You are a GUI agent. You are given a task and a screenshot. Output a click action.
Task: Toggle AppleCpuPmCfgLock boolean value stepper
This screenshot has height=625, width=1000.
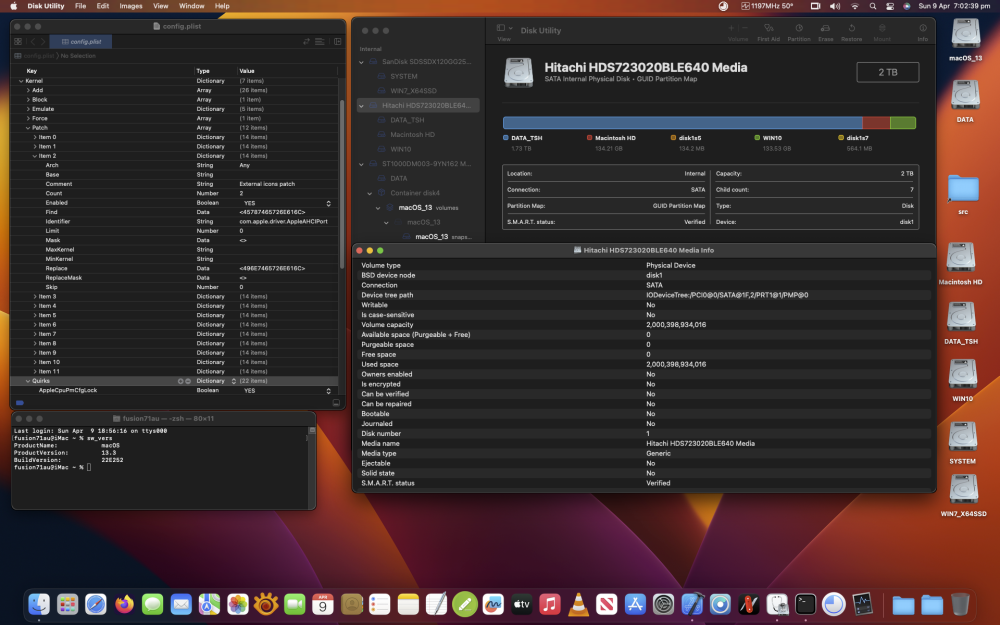coord(328,390)
